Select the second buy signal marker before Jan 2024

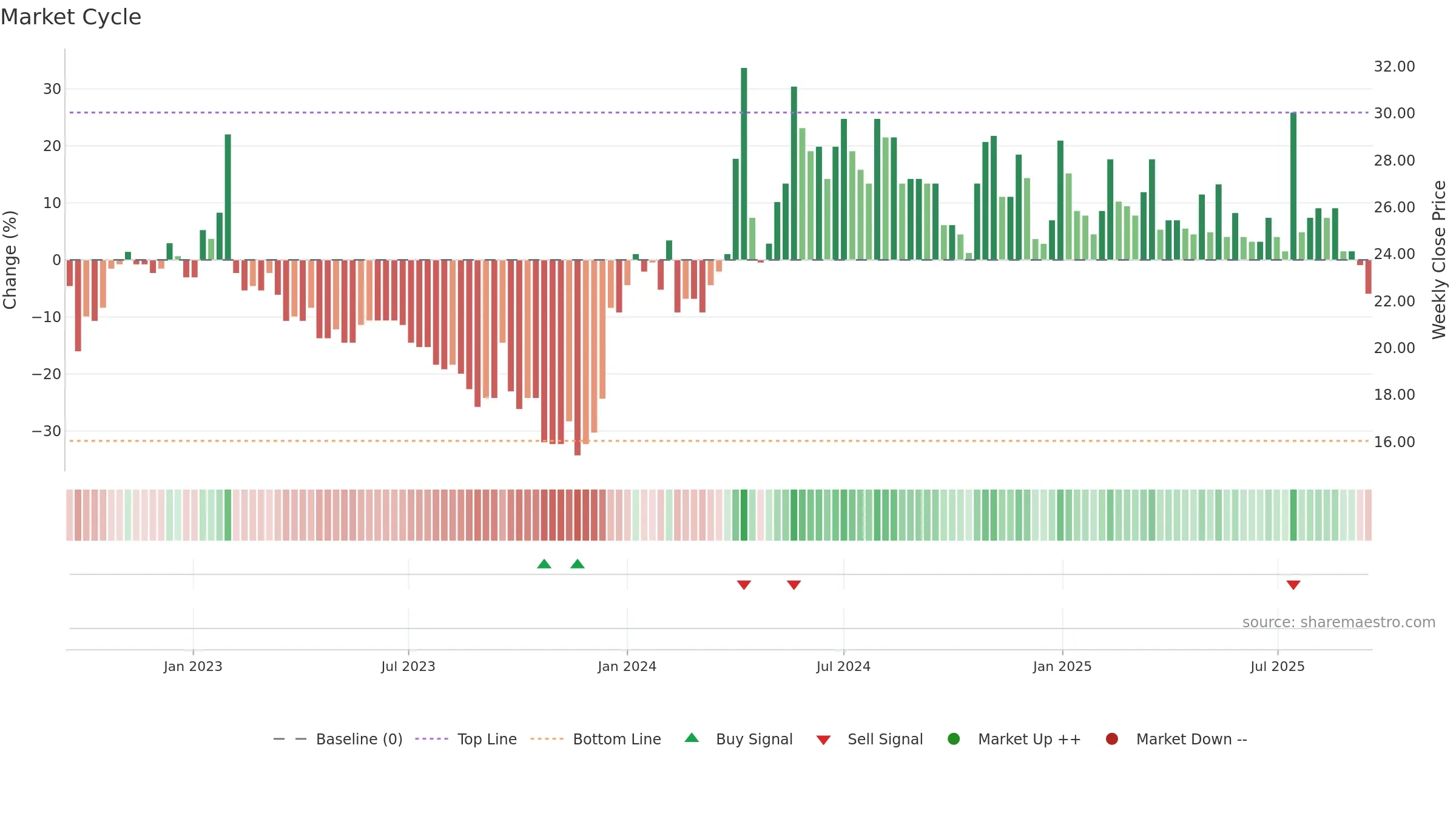[578, 564]
